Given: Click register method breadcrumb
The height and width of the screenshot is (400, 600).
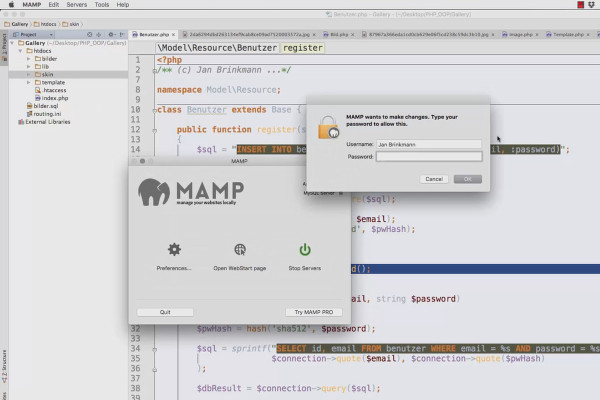Looking at the screenshot, I should coord(303,48).
